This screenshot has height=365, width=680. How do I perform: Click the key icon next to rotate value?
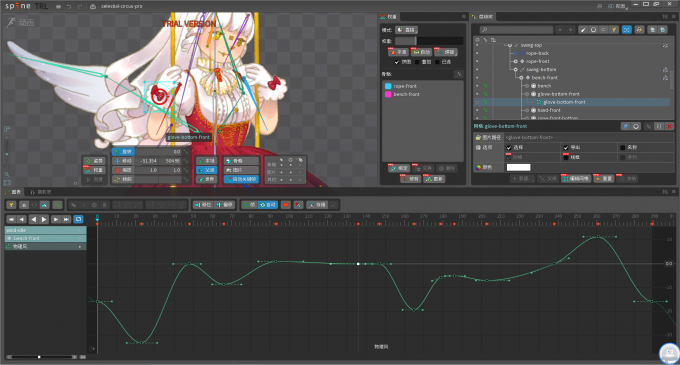186,152
